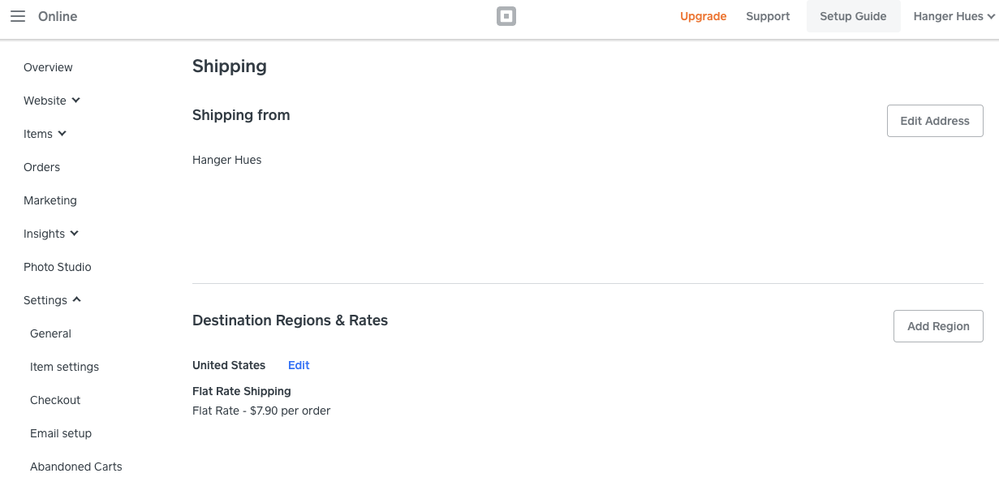
Task: Open the hamburger navigation menu
Action: 18,16
